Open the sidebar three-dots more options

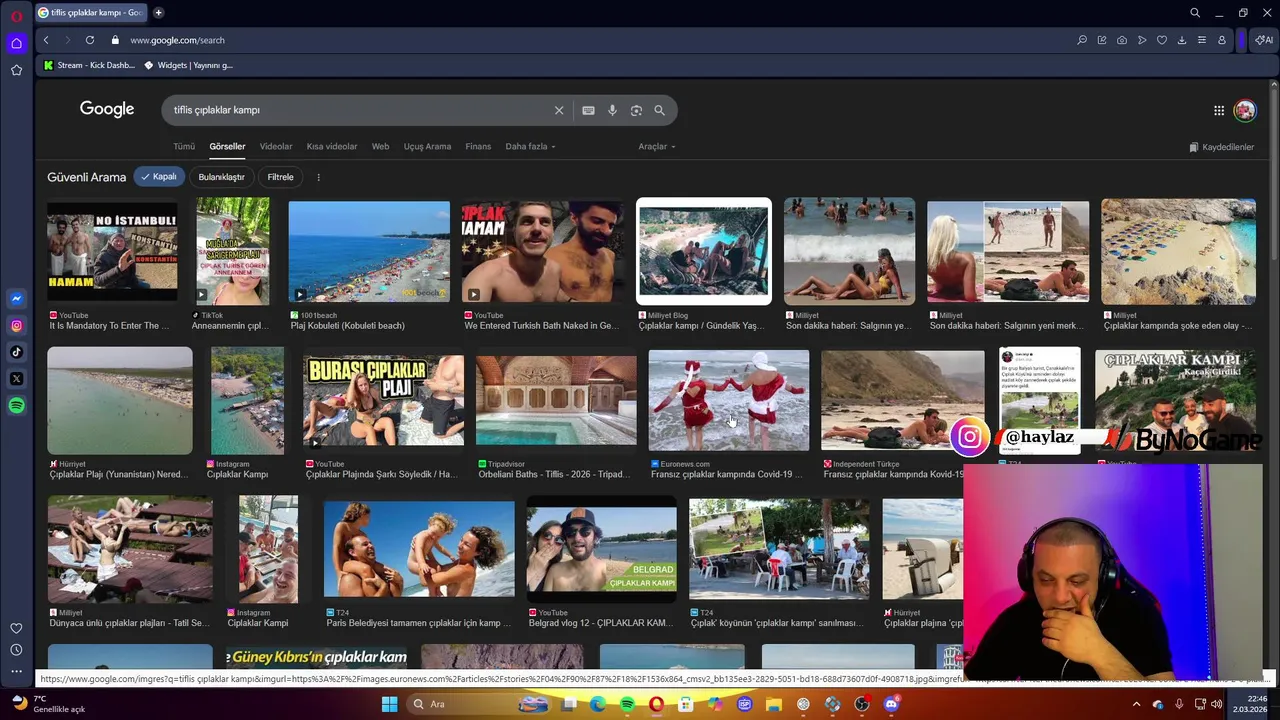(16, 672)
